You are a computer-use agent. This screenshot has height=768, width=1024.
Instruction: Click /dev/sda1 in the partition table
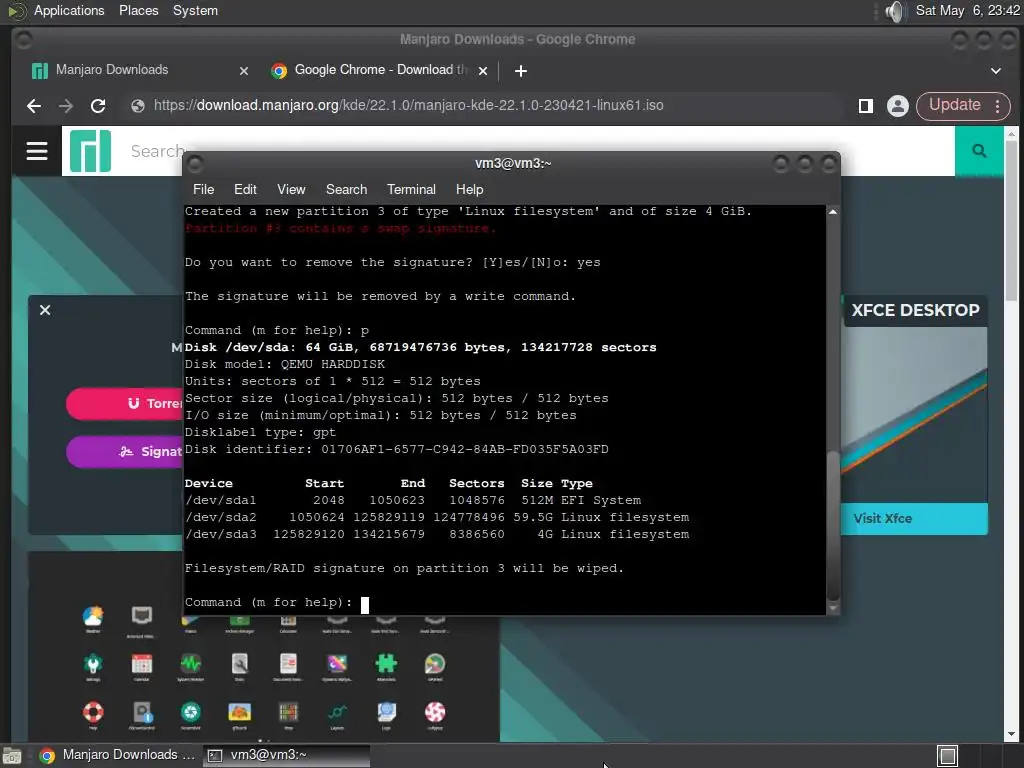tap(220, 500)
